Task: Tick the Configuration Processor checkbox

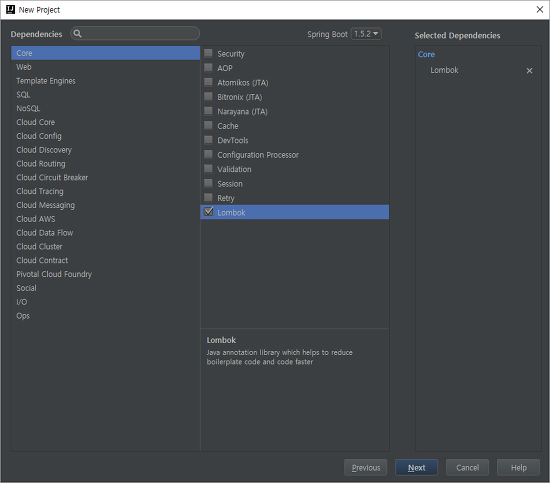Action: [x=208, y=154]
